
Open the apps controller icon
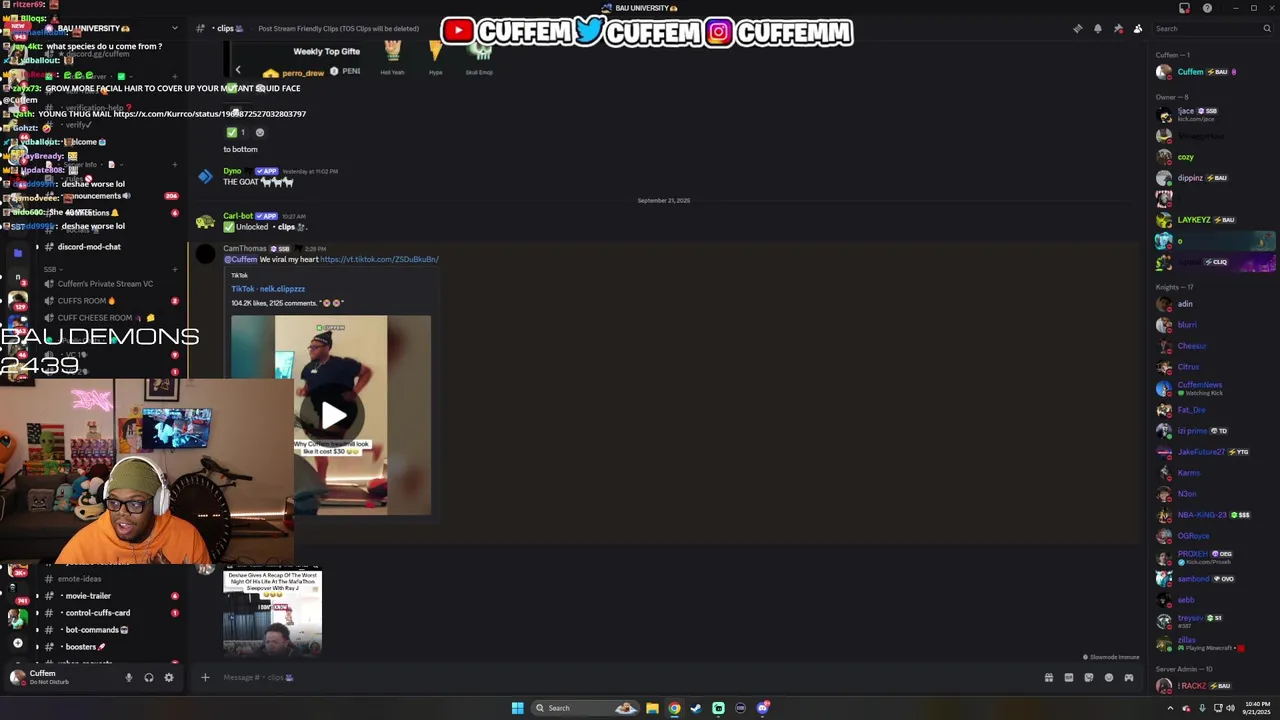point(1129,678)
